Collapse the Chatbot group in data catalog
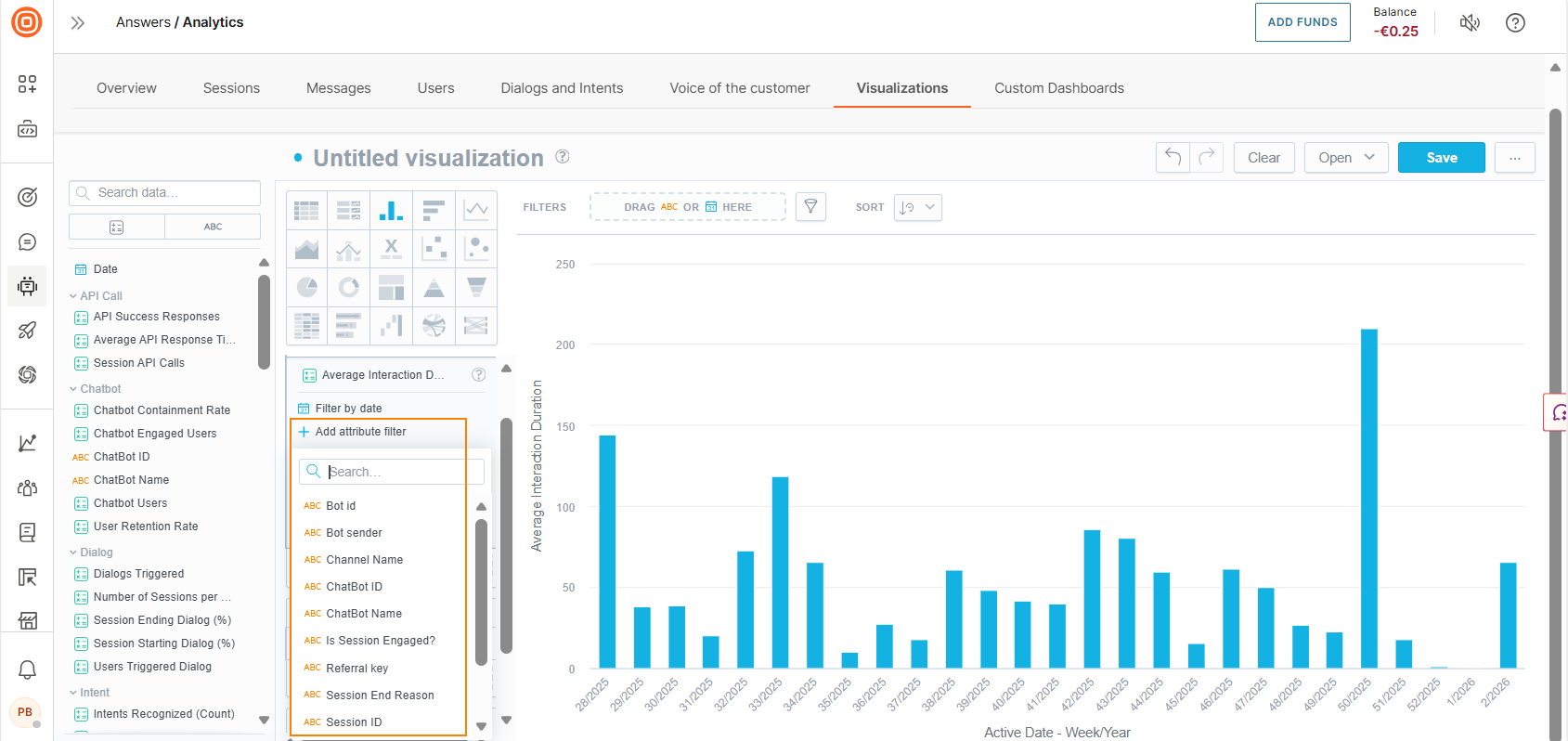Image resolution: width=1568 pixels, height=741 pixels. (x=74, y=389)
